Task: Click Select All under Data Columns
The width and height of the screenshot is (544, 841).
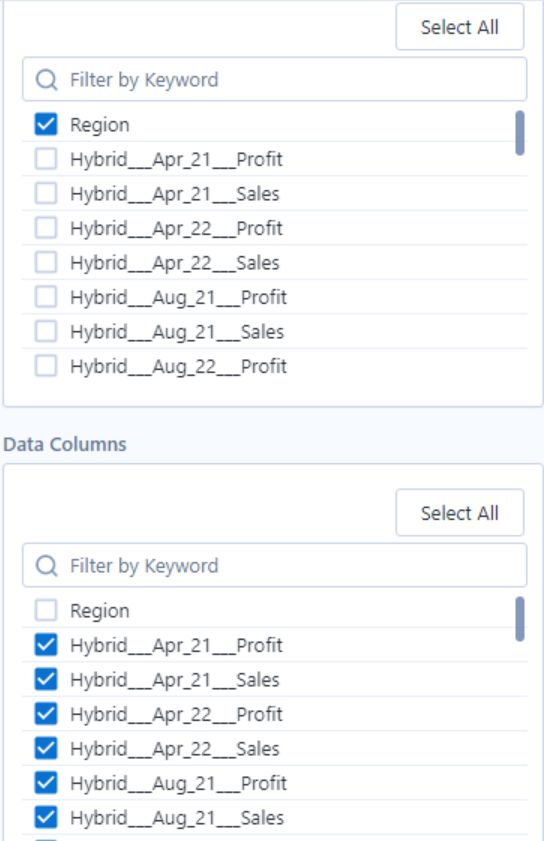Action: pyautogui.click(x=460, y=513)
